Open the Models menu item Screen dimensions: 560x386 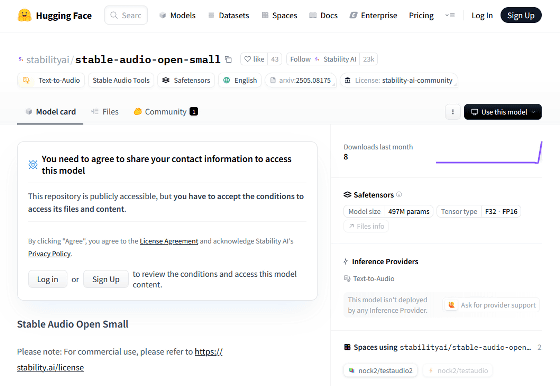pos(178,15)
